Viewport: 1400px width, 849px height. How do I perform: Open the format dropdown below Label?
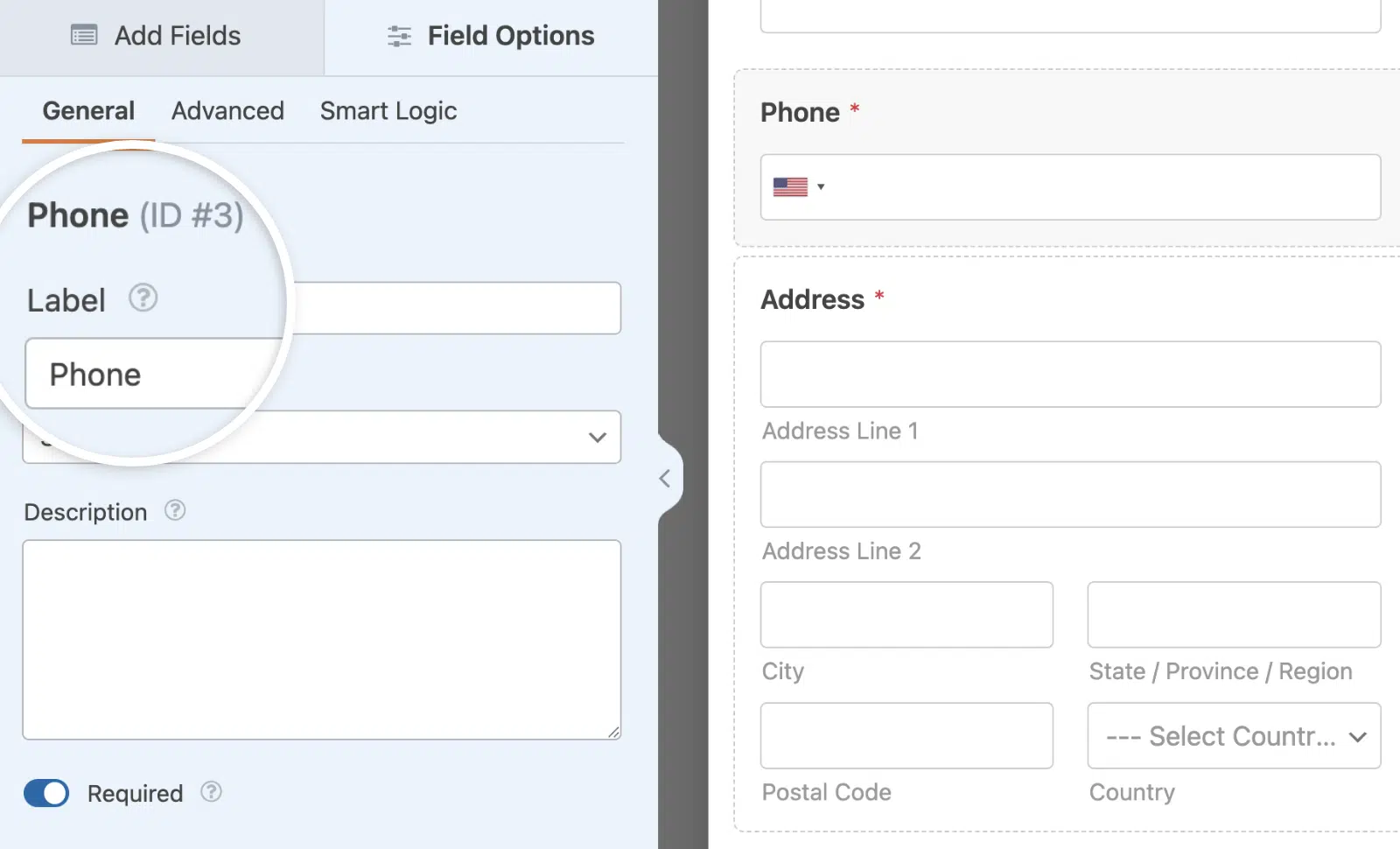pyautogui.click(x=322, y=437)
